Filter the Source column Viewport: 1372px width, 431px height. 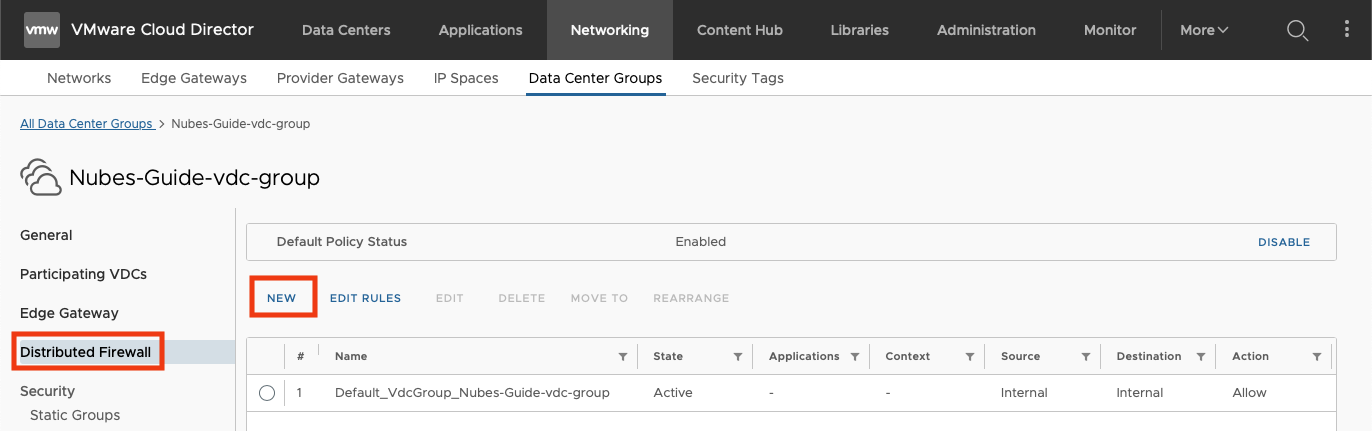pyautogui.click(x=1085, y=357)
